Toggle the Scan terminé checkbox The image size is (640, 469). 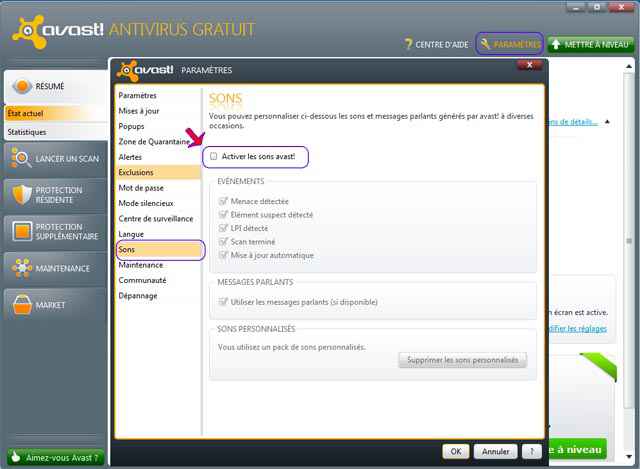click(223, 241)
